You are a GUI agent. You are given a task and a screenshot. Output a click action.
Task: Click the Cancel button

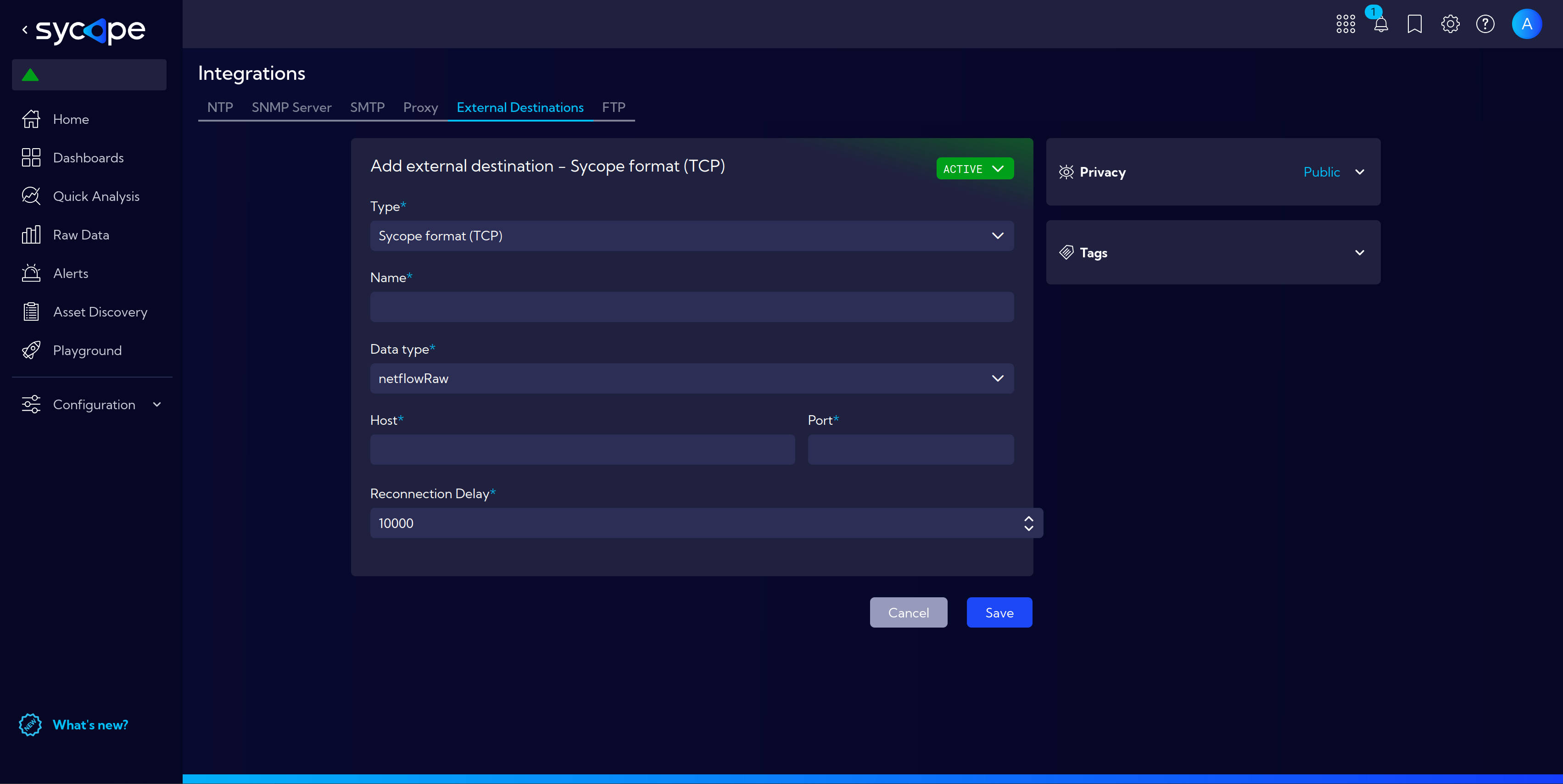point(908,612)
